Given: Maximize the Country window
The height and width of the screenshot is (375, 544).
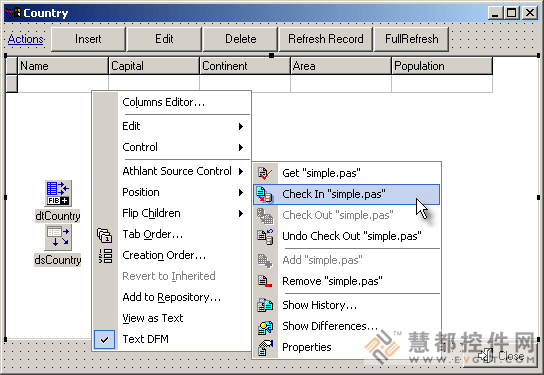Looking at the screenshot, I should (x=512, y=13).
